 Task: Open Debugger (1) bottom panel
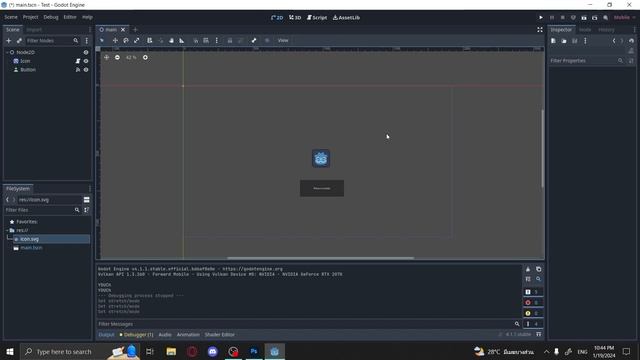(136, 335)
